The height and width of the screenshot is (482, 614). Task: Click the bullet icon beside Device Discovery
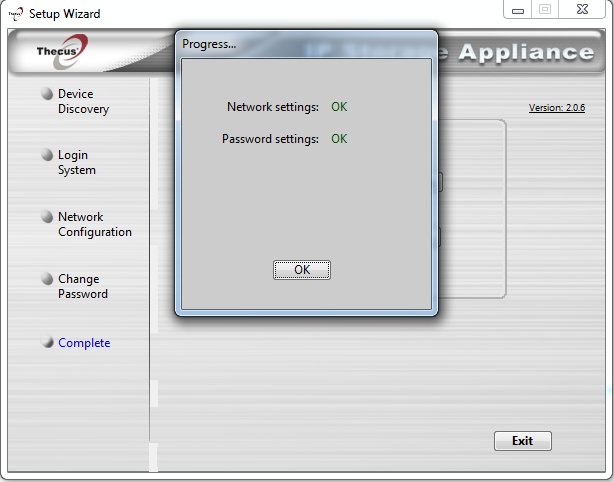pyautogui.click(x=46, y=94)
